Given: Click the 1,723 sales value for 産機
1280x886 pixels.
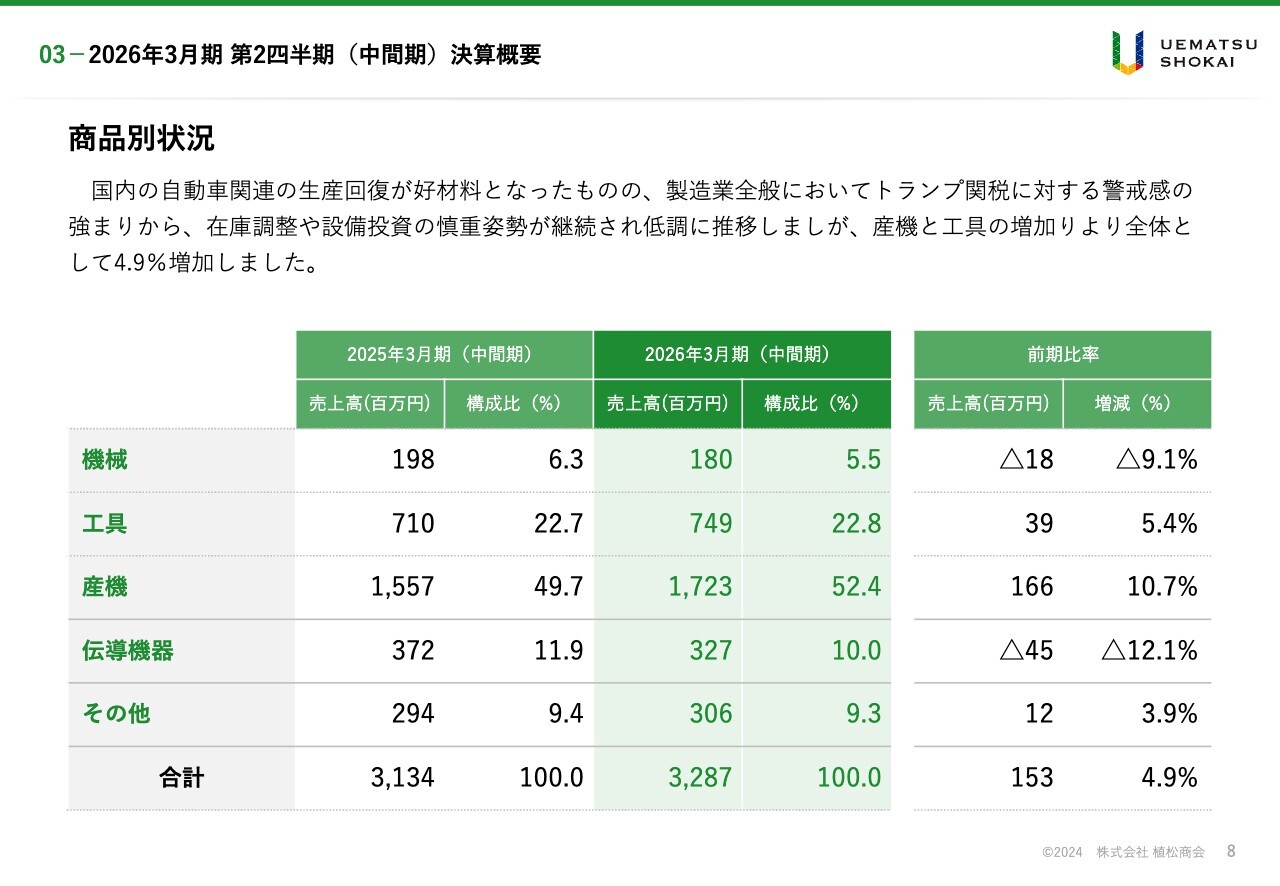Looking at the screenshot, I should 700,587.
